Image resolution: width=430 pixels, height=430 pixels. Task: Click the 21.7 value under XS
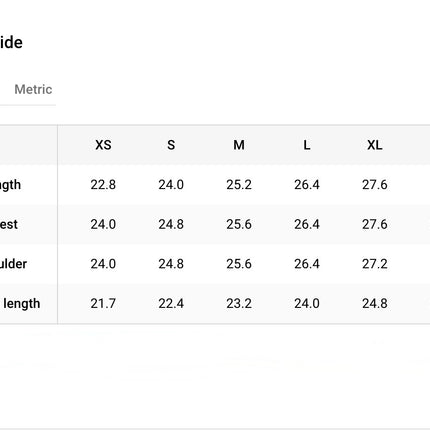(103, 304)
